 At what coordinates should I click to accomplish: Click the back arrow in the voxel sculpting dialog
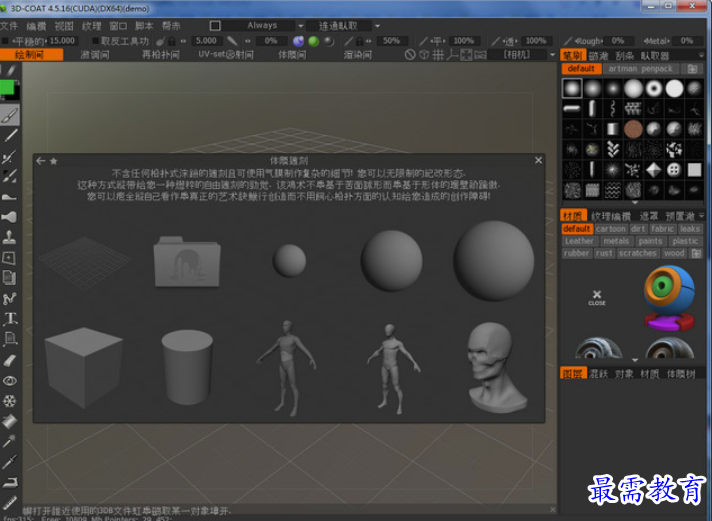coord(40,161)
